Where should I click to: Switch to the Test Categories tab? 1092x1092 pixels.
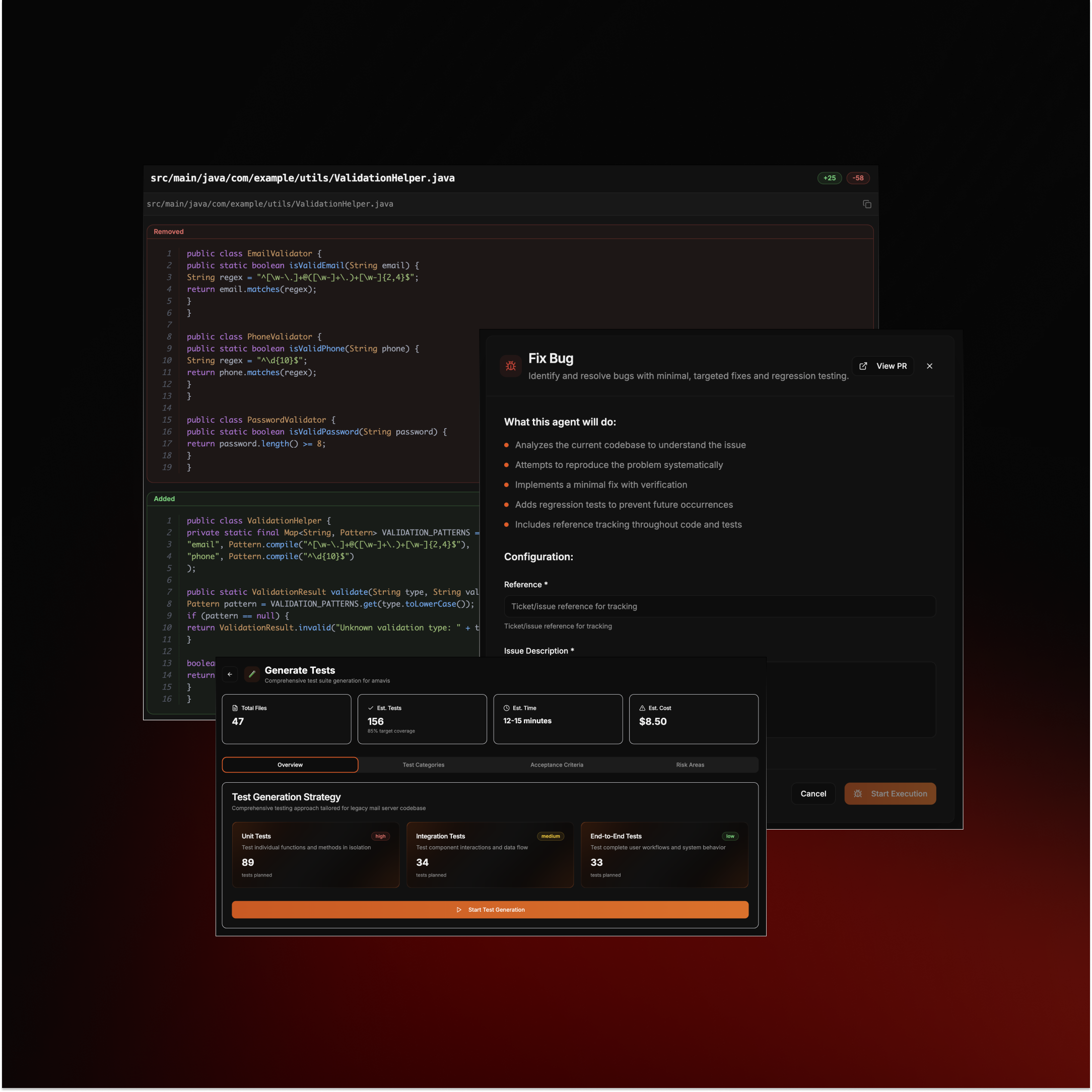(423, 765)
